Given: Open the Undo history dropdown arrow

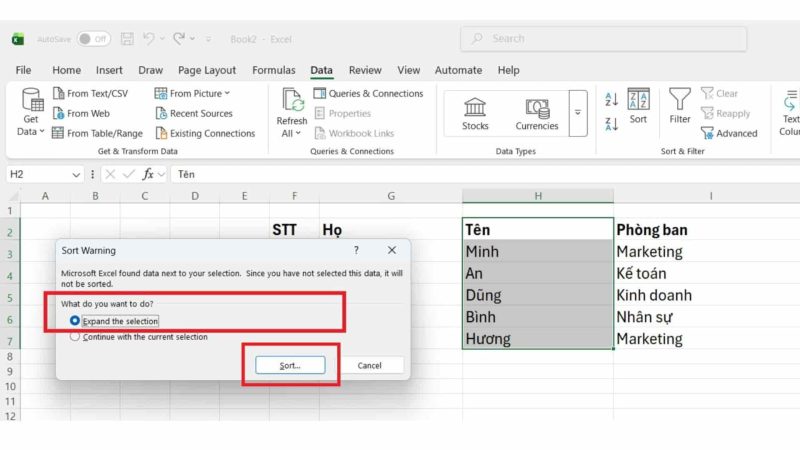Looking at the screenshot, I should coord(162,38).
